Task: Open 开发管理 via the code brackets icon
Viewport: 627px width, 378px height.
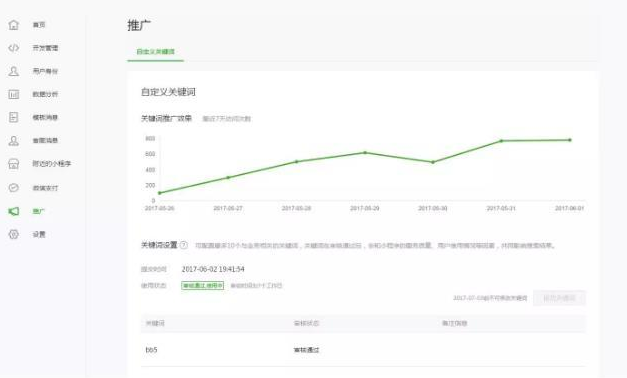Action: coord(14,48)
